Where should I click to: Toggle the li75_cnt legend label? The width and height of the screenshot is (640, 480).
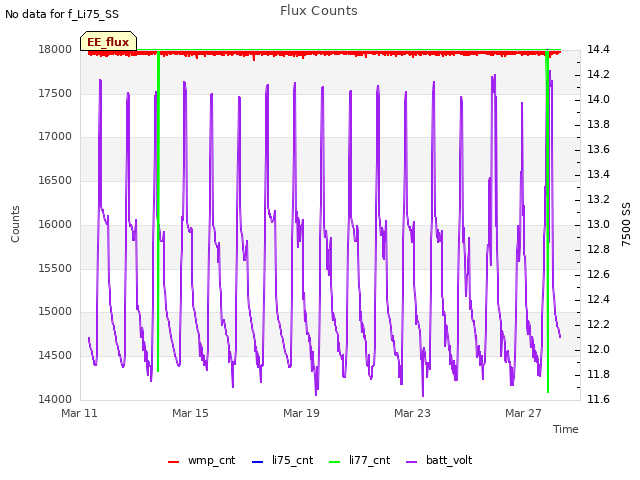[293, 460]
